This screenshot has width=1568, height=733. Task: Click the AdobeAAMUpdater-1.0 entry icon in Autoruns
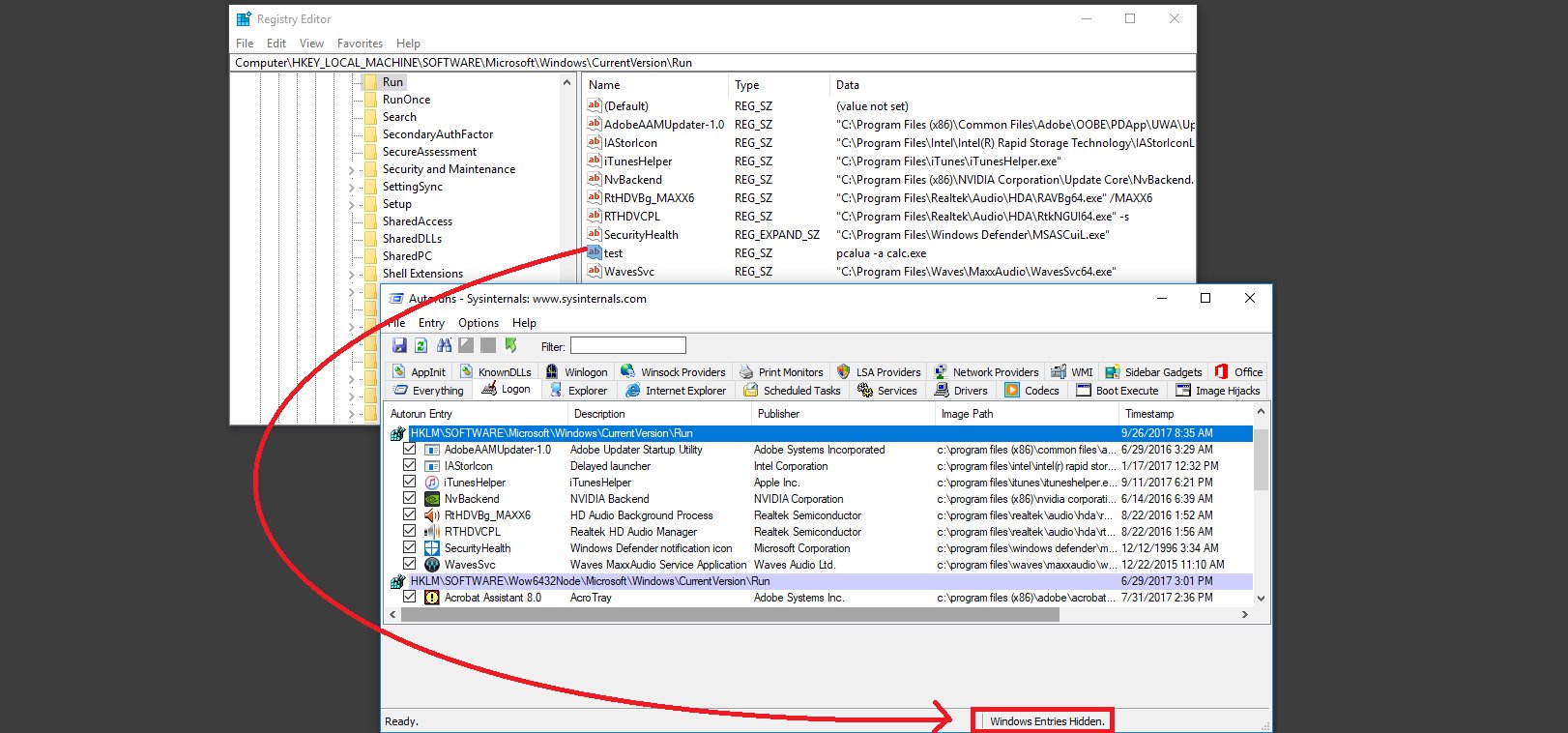(432, 450)
